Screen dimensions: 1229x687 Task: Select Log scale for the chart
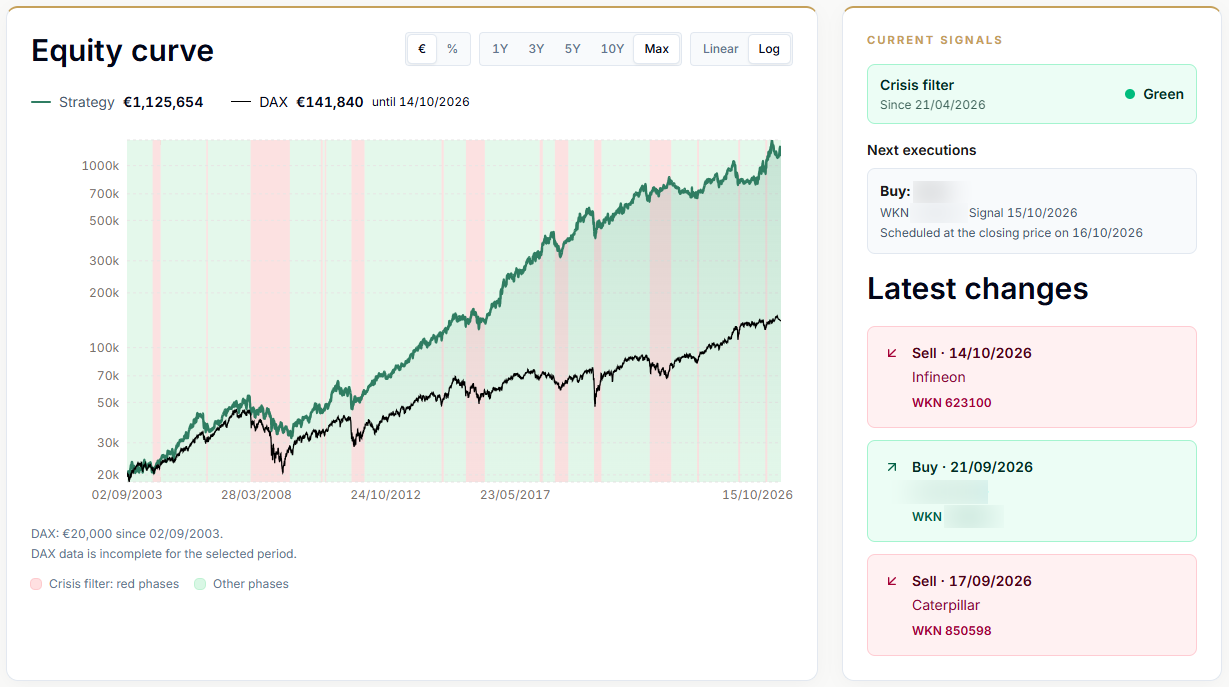coord(769,49)
